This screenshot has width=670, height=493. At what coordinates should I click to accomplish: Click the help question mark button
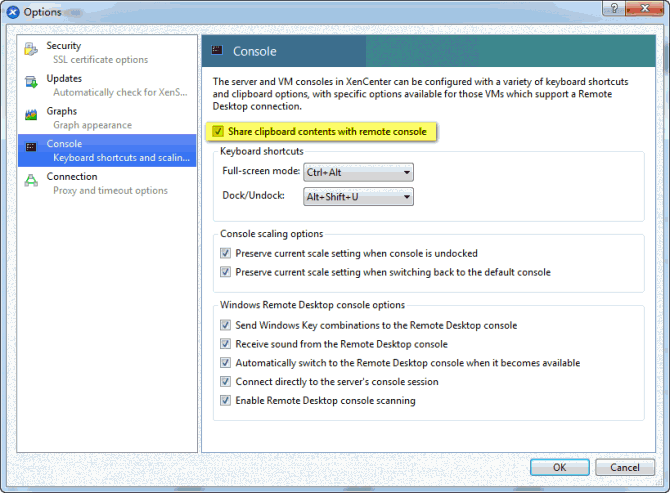[x=614, y=8]
